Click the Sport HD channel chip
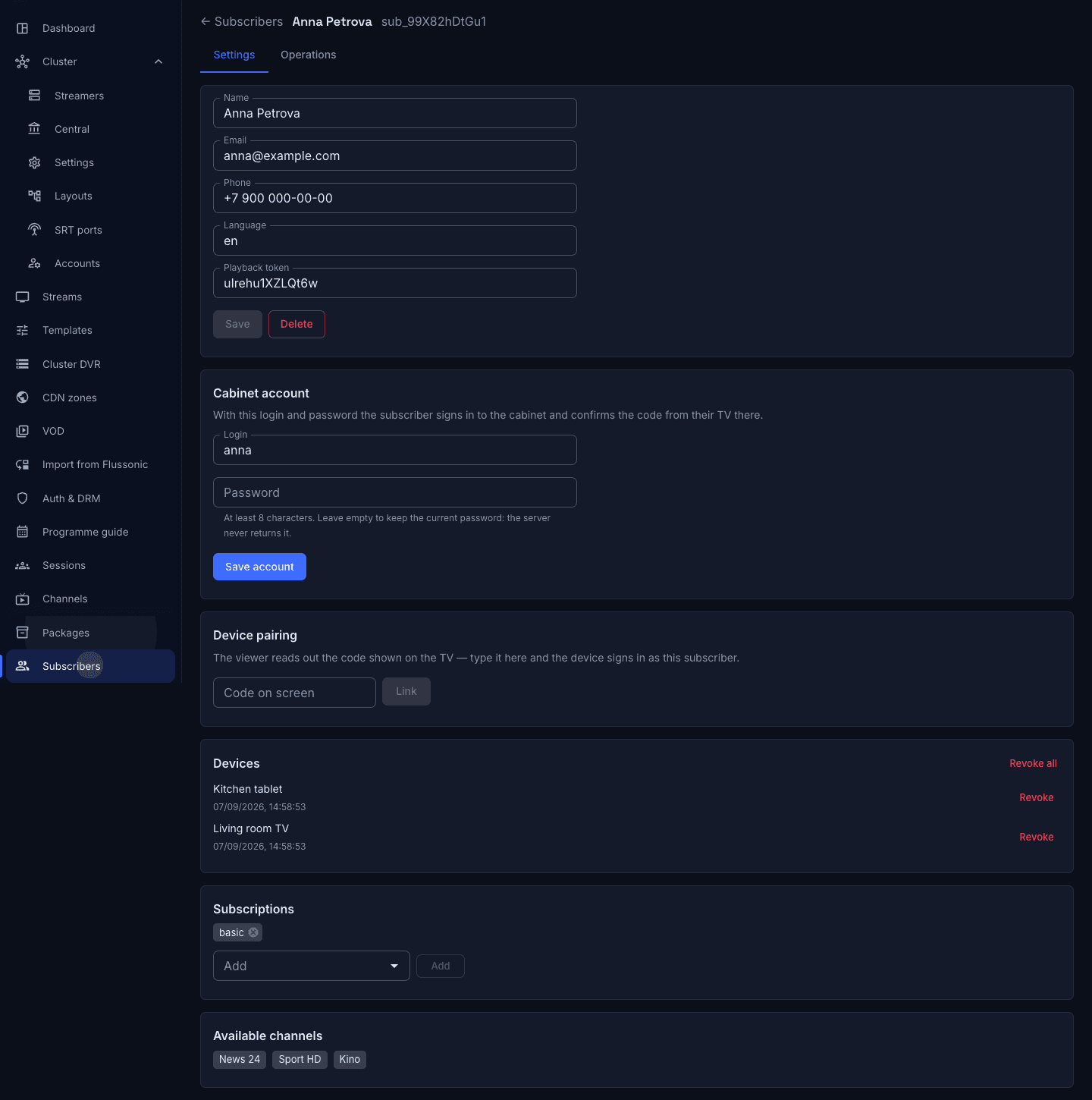 [x=300, y=1059]
